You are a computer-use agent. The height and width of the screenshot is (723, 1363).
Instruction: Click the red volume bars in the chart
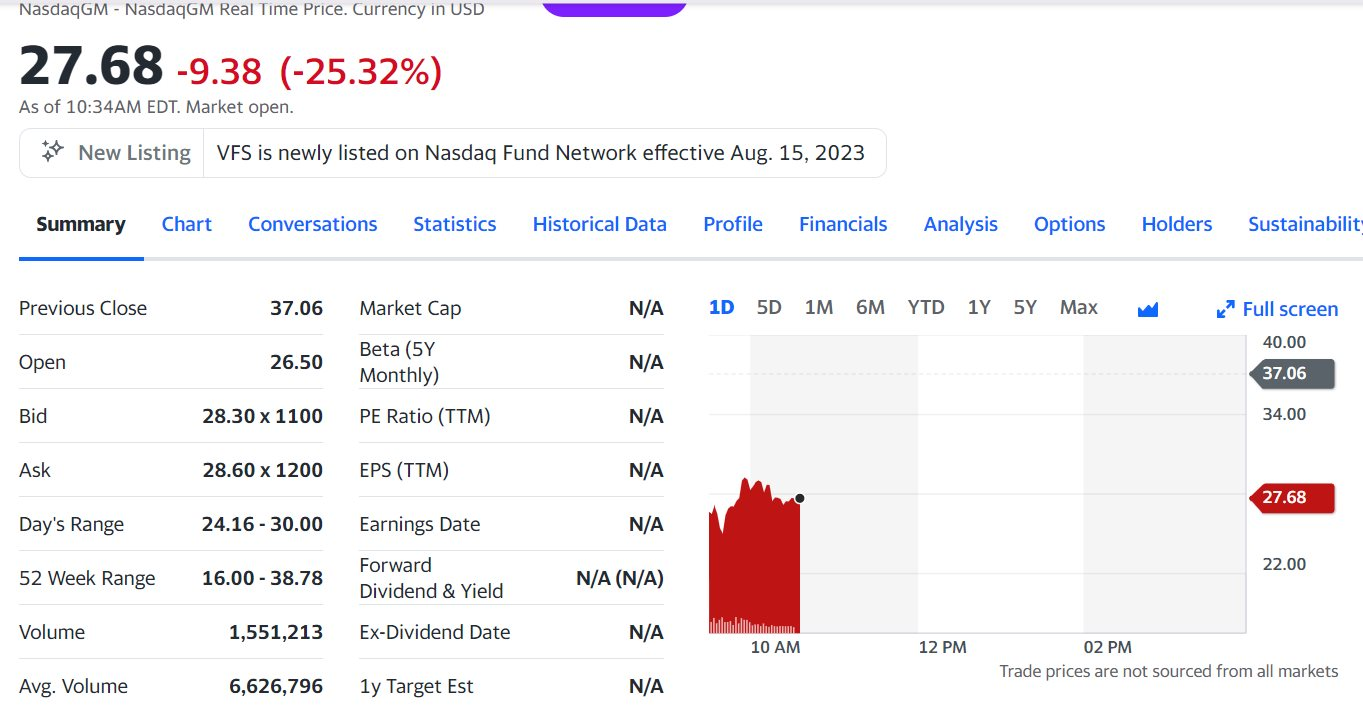[753, 626]
